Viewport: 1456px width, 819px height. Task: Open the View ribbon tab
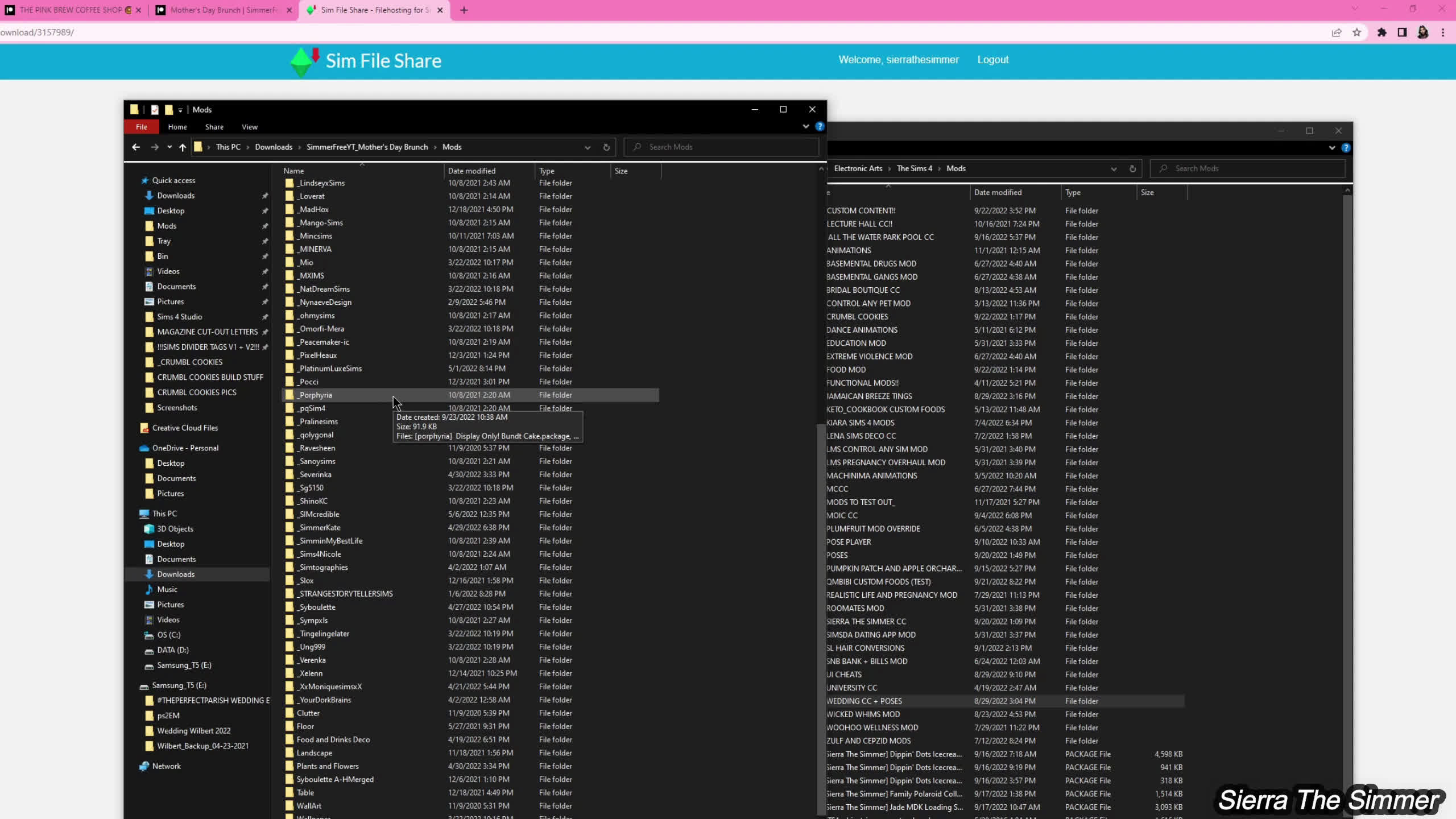tap(249, 127)
